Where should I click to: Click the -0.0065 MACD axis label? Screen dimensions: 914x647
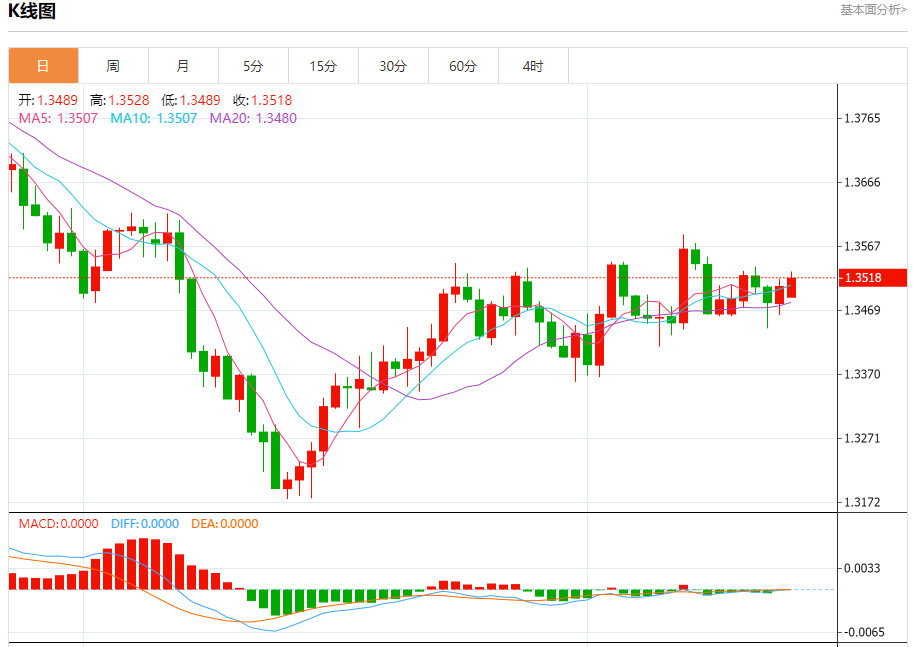click(x=862, y=632)
